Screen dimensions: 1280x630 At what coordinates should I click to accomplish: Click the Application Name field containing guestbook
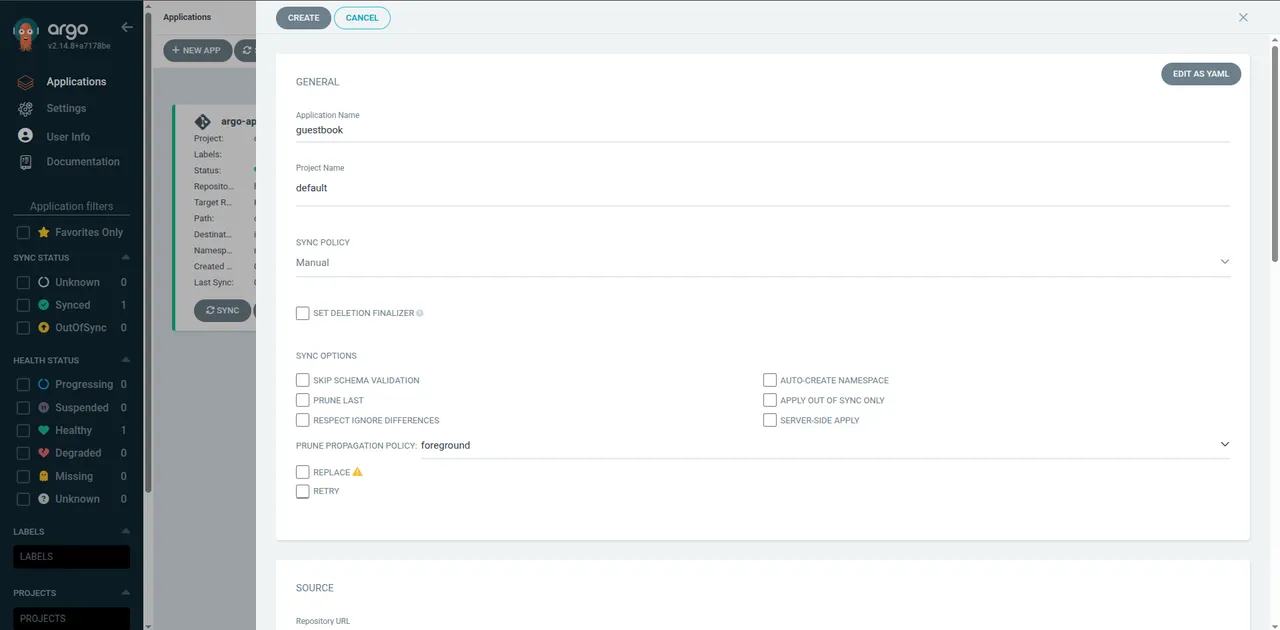pyautogui.click(x=762, y=130)
